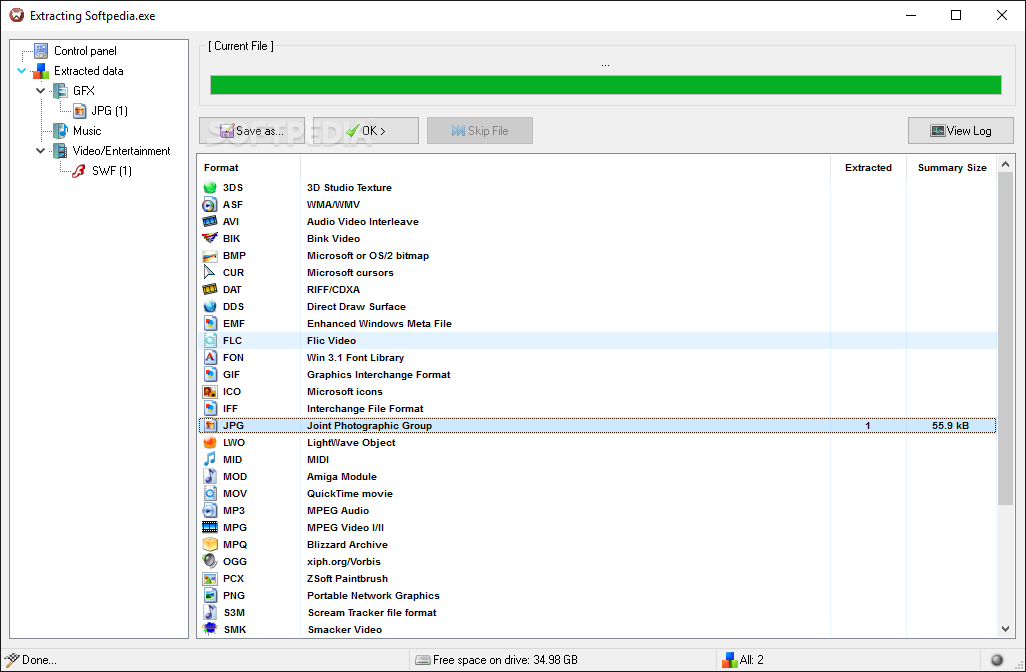Sort by the Format column header
The width and height of the screenshot is (1026, 672).
coord(249,168)
